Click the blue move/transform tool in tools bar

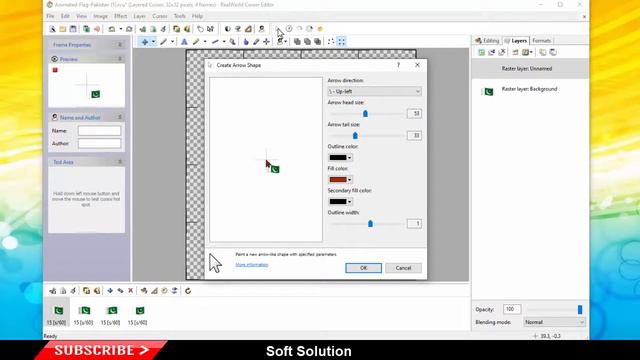[144, 42]
